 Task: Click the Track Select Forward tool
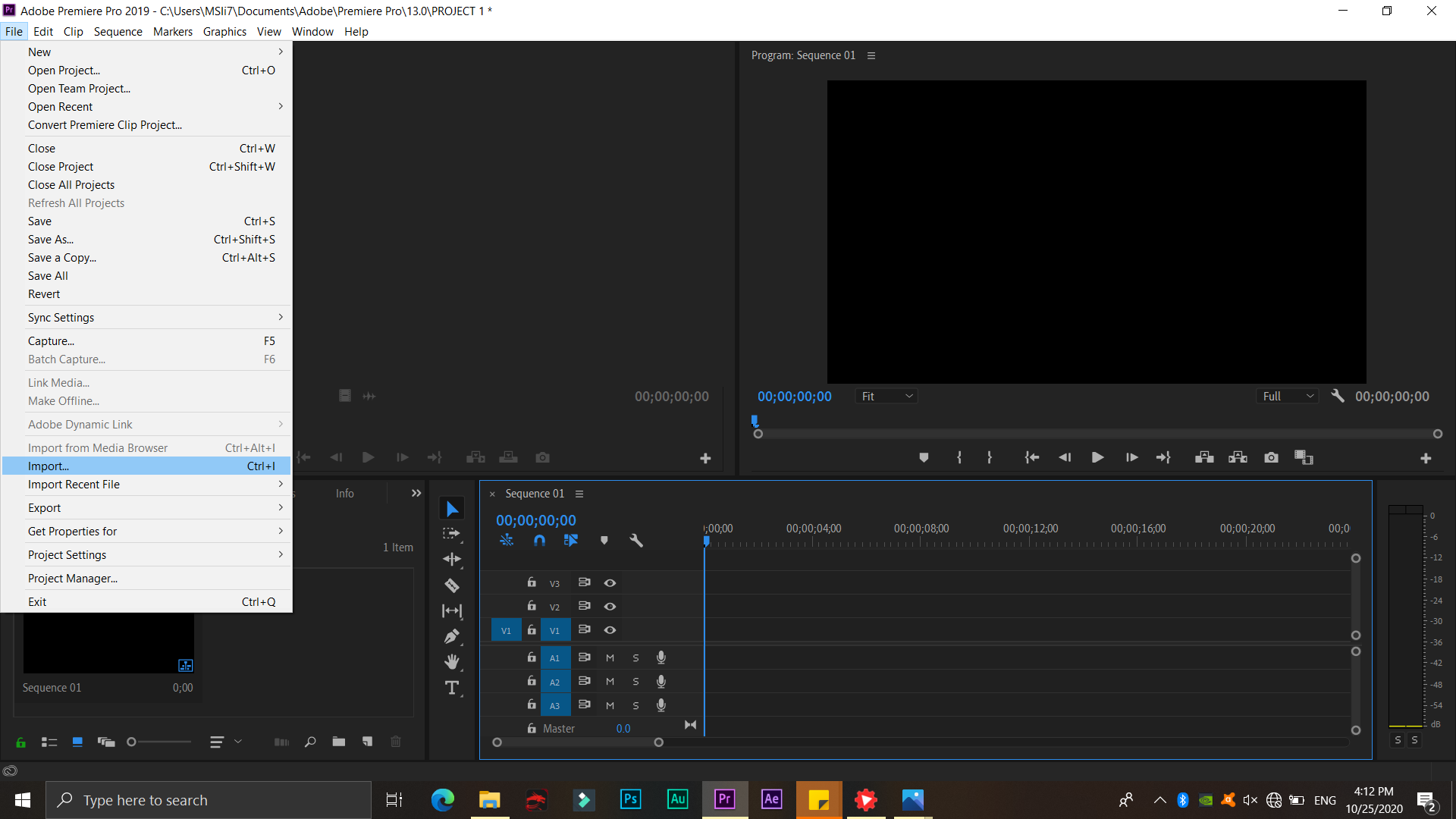(452, 534)
